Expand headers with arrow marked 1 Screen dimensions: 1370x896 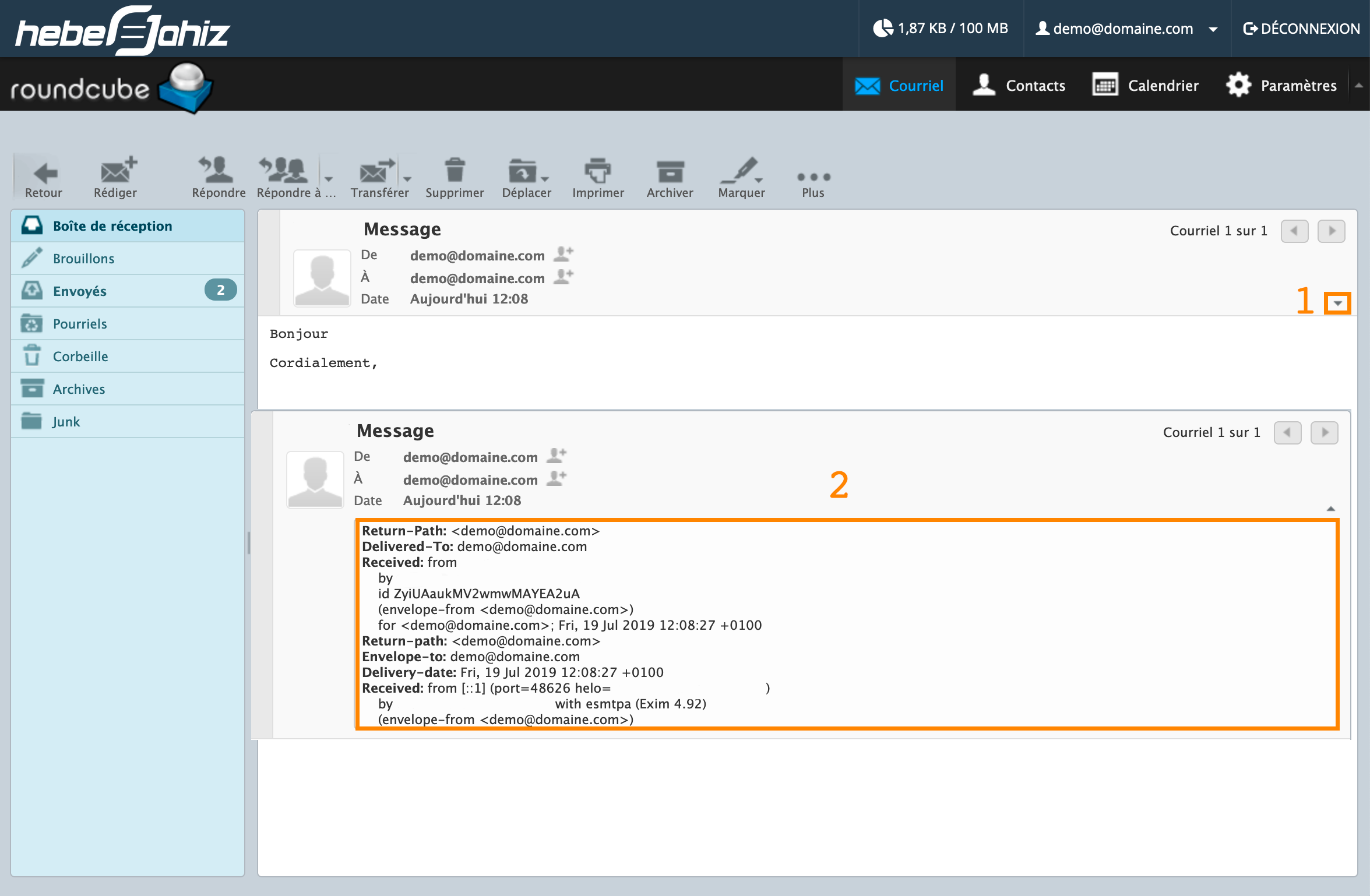(1337, 303)
